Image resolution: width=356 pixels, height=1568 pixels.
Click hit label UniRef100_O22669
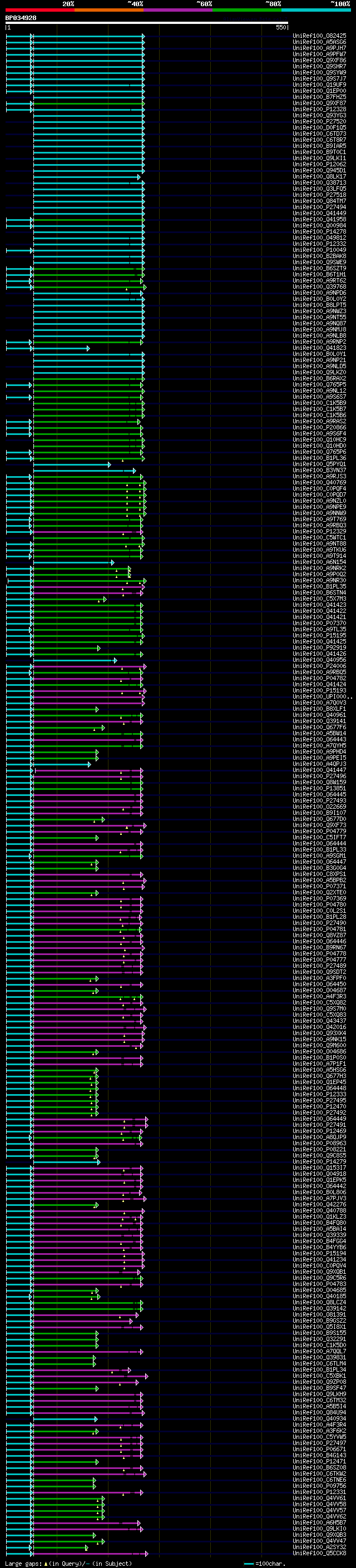(x=319, y=807)
